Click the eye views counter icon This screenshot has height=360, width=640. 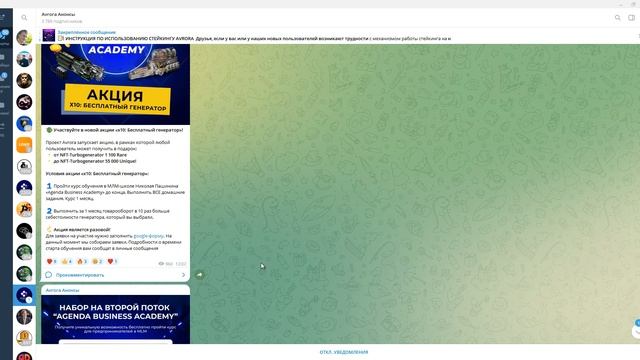click(x=161, y=264)
